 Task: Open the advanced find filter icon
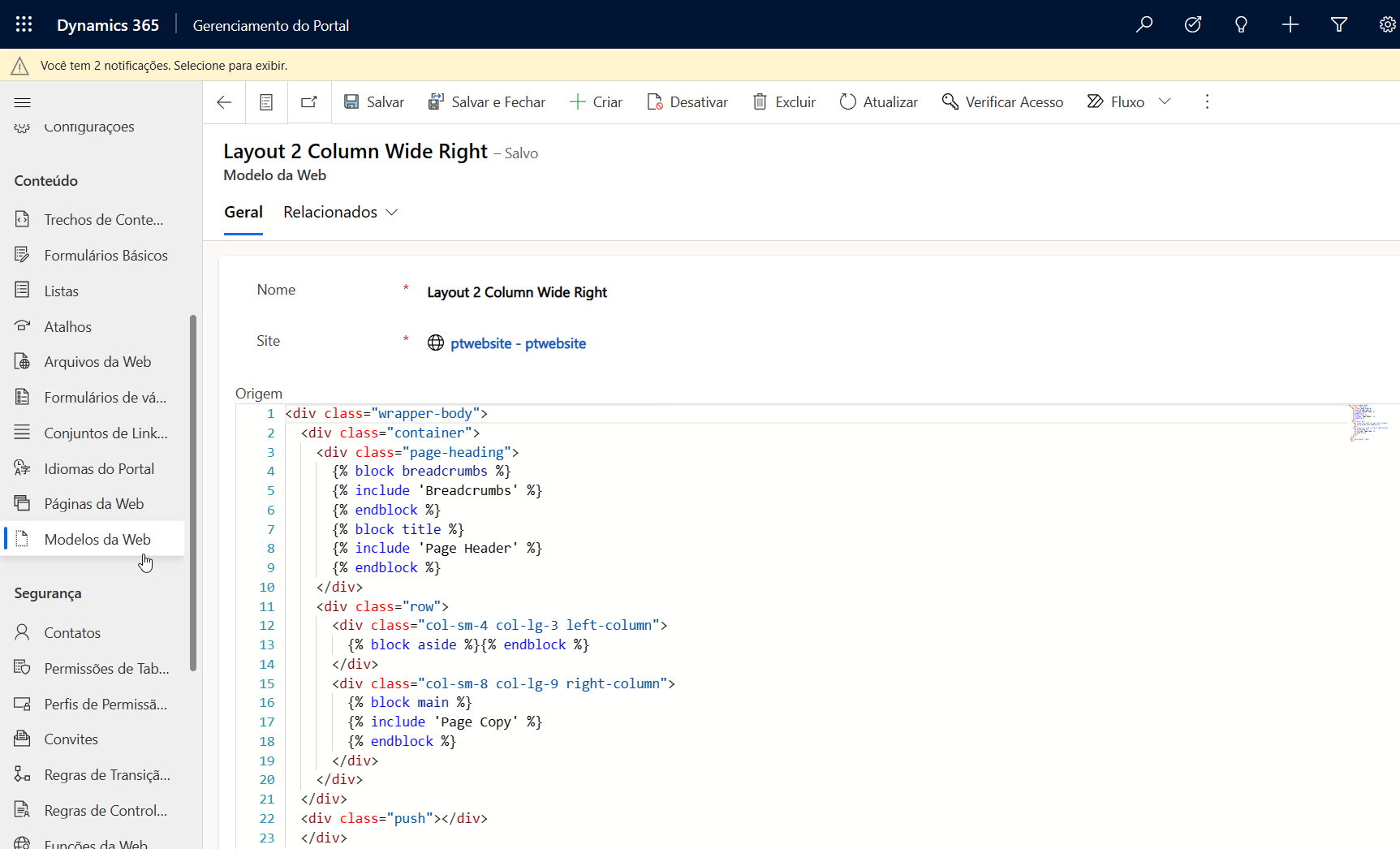click(x=1339, y=24)
